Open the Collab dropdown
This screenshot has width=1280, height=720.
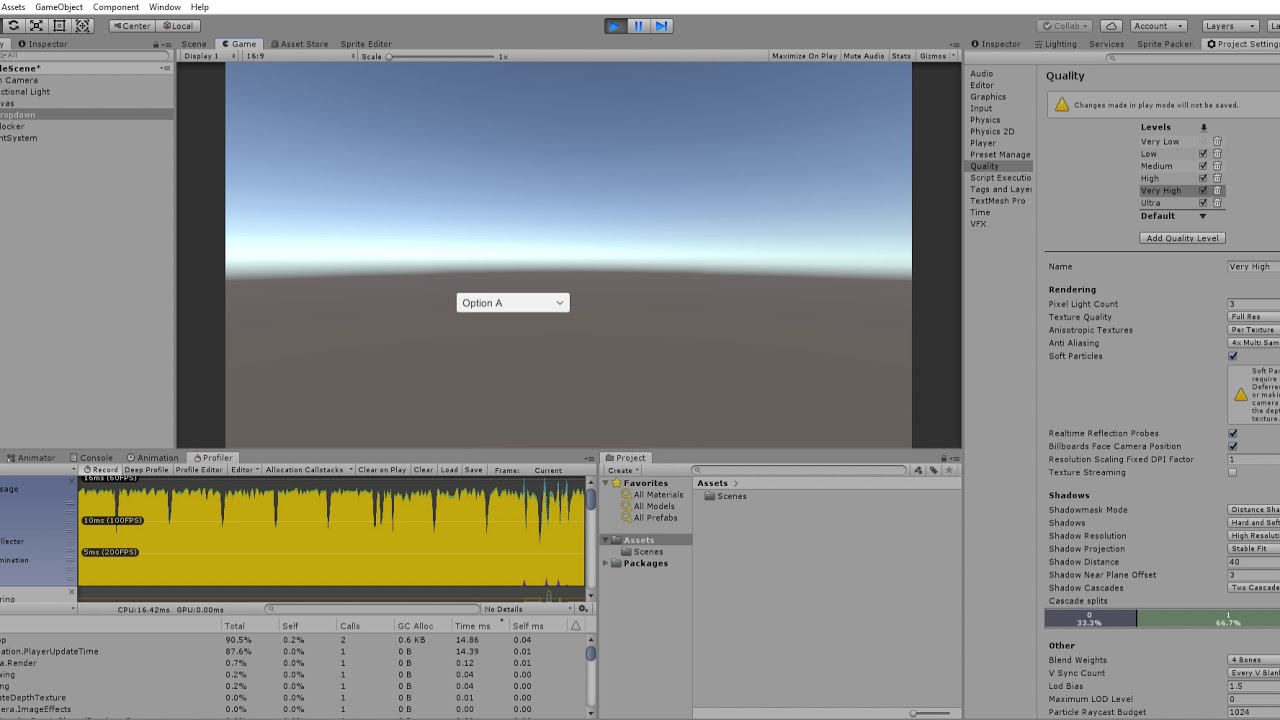tap(1066, 26)
